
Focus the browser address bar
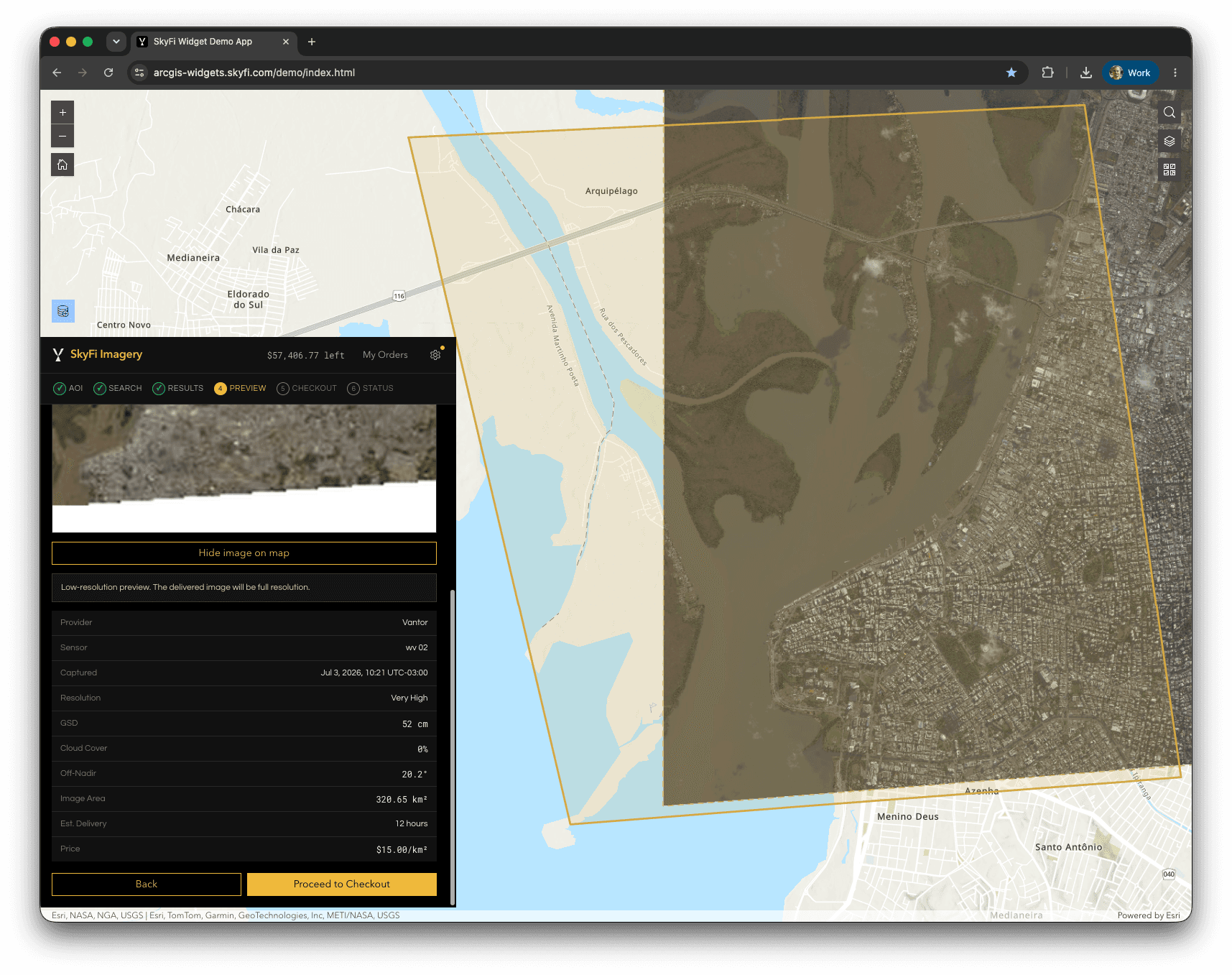[x=575, y=73]
